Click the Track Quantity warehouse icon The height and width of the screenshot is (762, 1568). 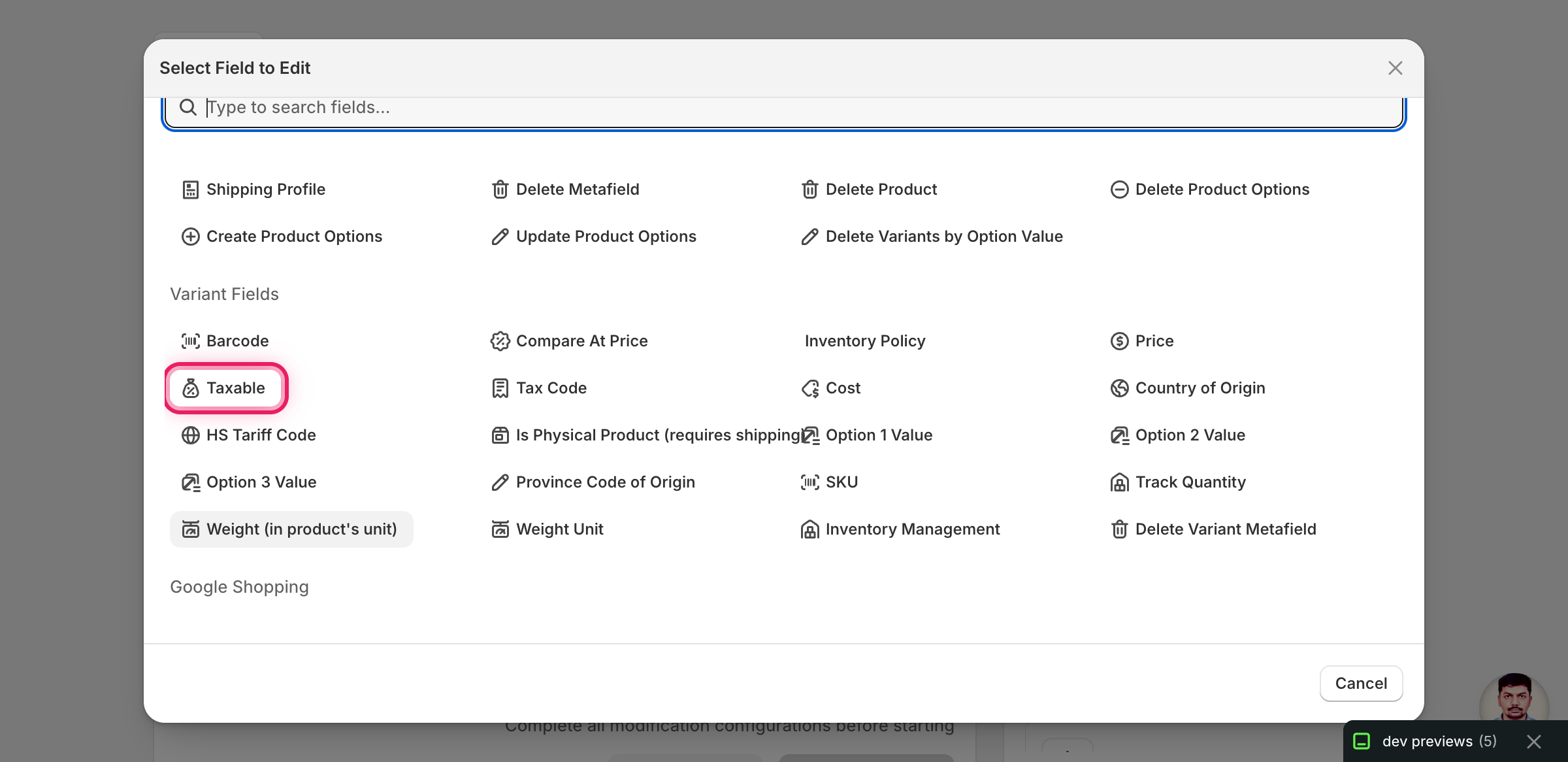coord(1119,482)
